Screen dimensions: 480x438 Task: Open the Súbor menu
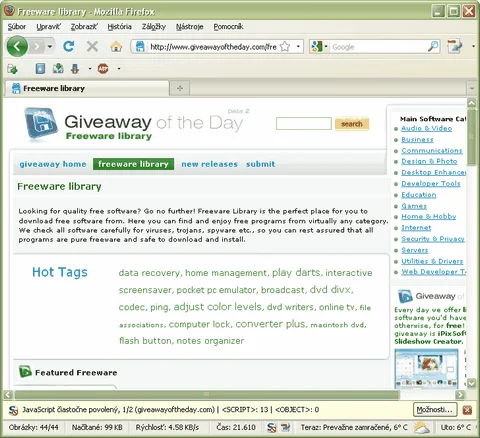click(17, 27)
